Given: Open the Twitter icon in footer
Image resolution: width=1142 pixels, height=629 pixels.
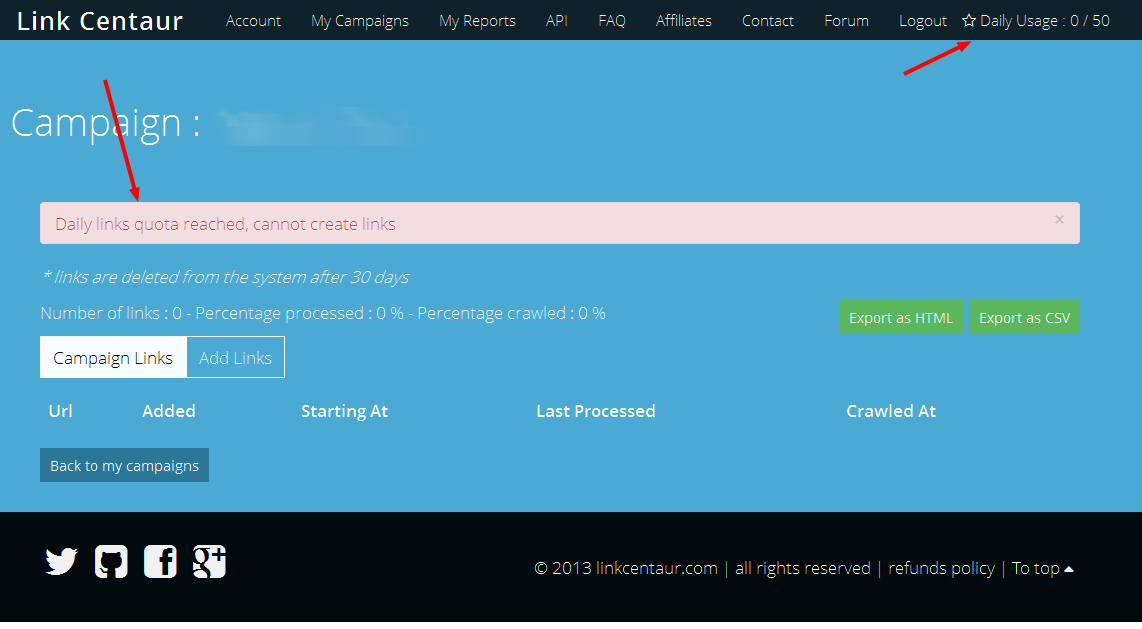Looking at the screenshot, I should [x=61, y=562].
